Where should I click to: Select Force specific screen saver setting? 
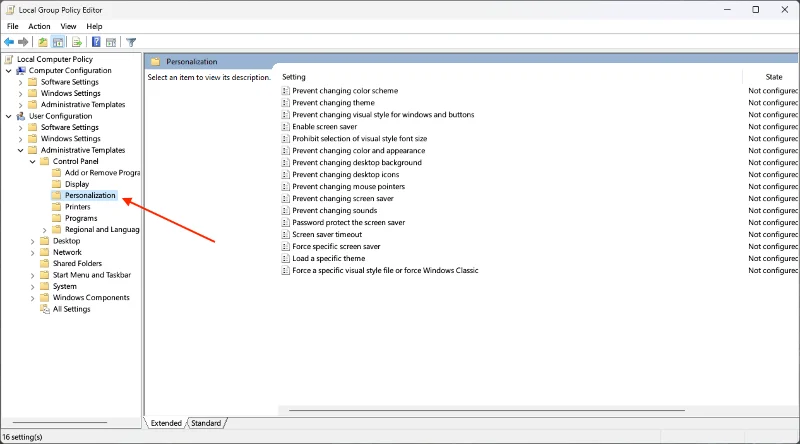tap(336, 246)
